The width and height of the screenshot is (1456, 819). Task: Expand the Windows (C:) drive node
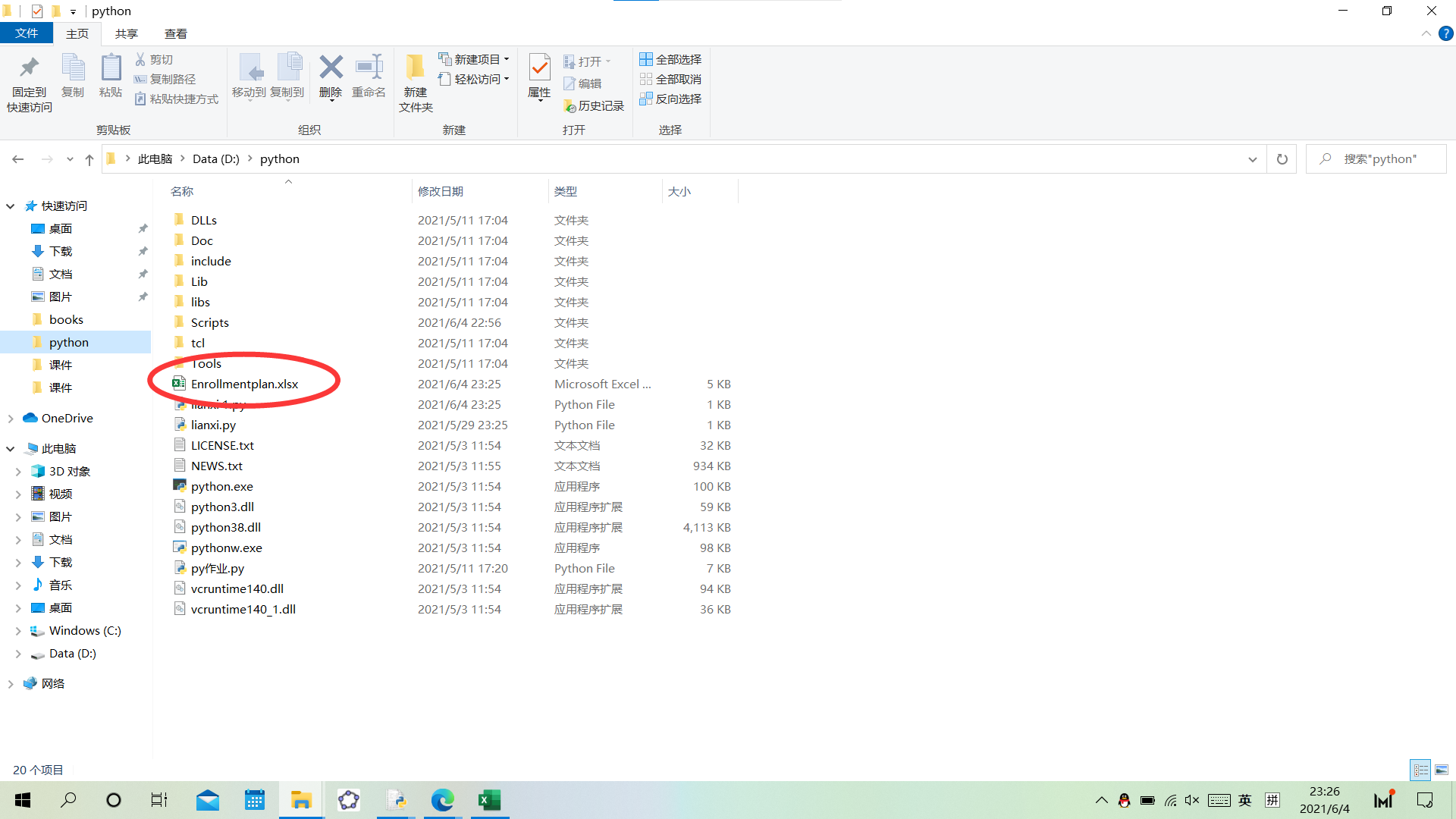point(18,631)
